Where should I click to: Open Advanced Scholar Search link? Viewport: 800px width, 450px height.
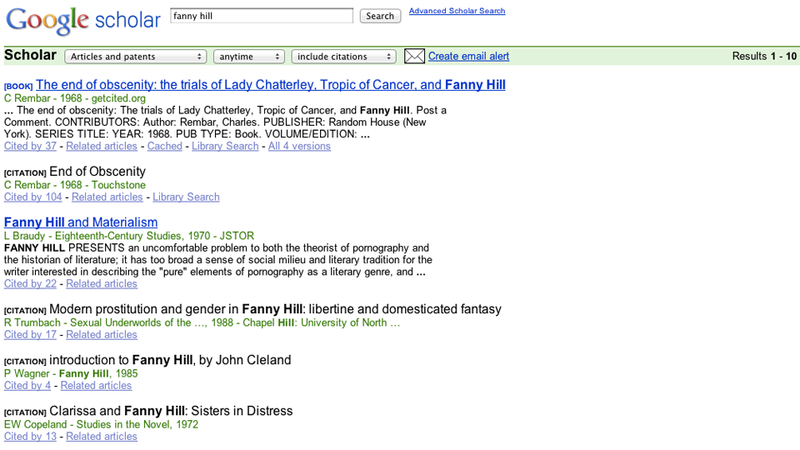pos(457,11)
